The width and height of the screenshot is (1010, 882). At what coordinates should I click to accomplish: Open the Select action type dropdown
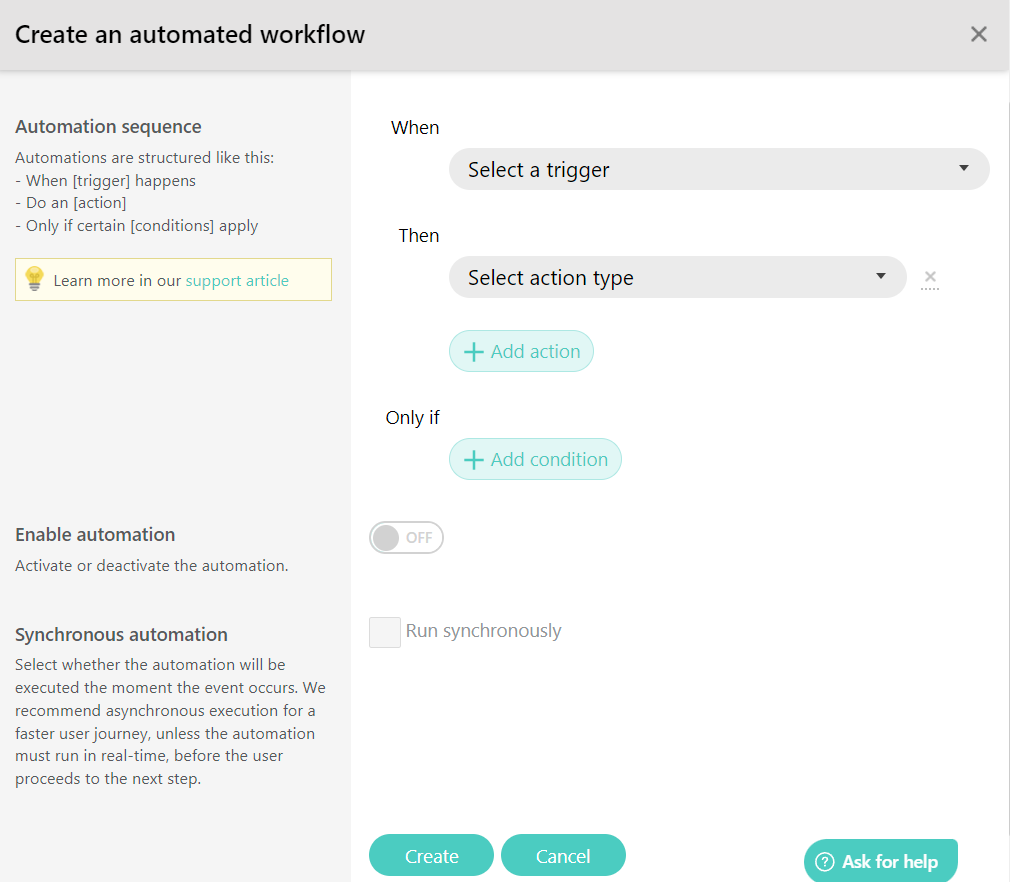[x=676, y=277]
